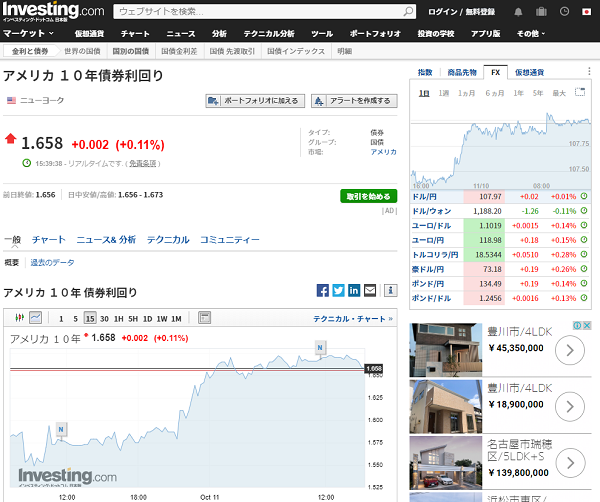
Task: Open ad info icon
Action: [x=577, y=326]
